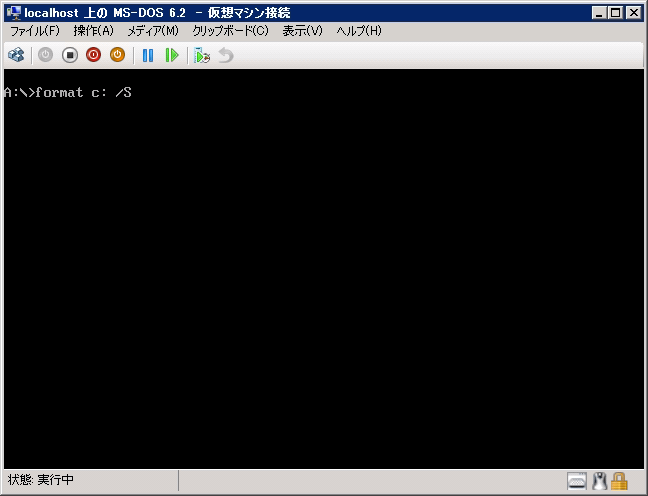The height and width of the screenshot is (496, 648).
Task: Open the ファイル(F) menu
Action: tap(35, 31)
